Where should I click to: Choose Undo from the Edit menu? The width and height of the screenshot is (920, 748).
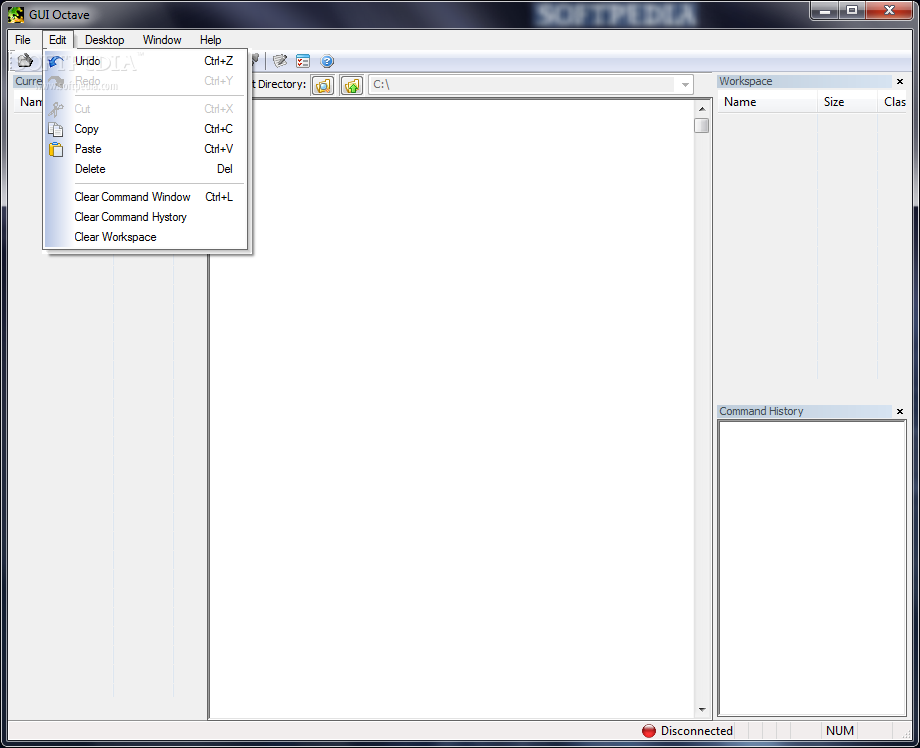tap(146, 61)
